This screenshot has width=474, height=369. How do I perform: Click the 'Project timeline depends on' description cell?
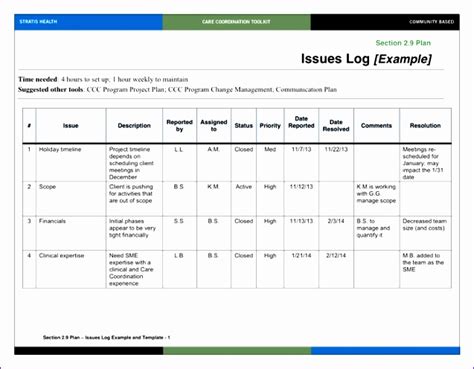click(x=134, y=163)
